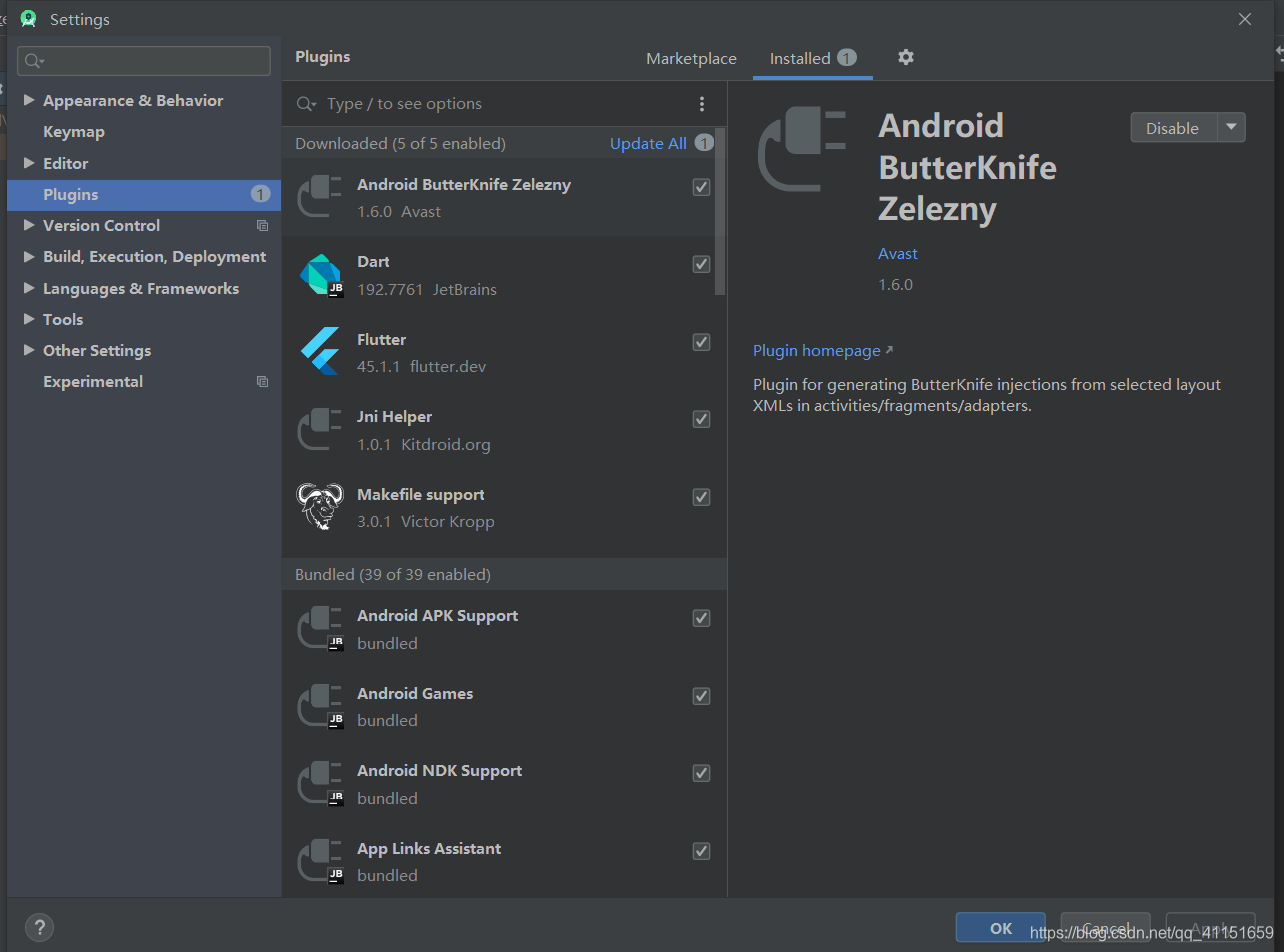Click the Android Games plugin icon
This screenshot has width=1284, height=952.
click(x=321, y=706)
